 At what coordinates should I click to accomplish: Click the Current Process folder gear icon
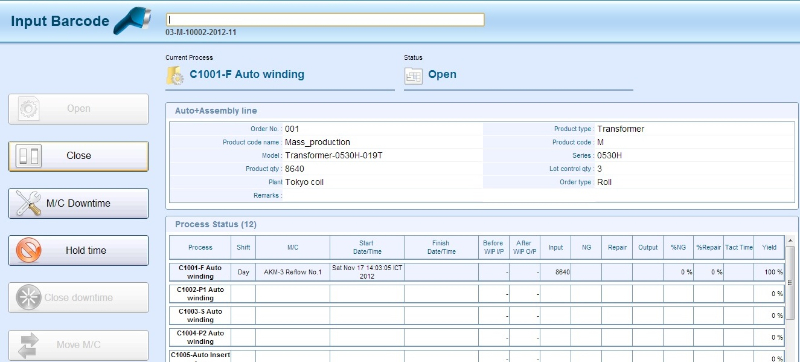[174, 75]
